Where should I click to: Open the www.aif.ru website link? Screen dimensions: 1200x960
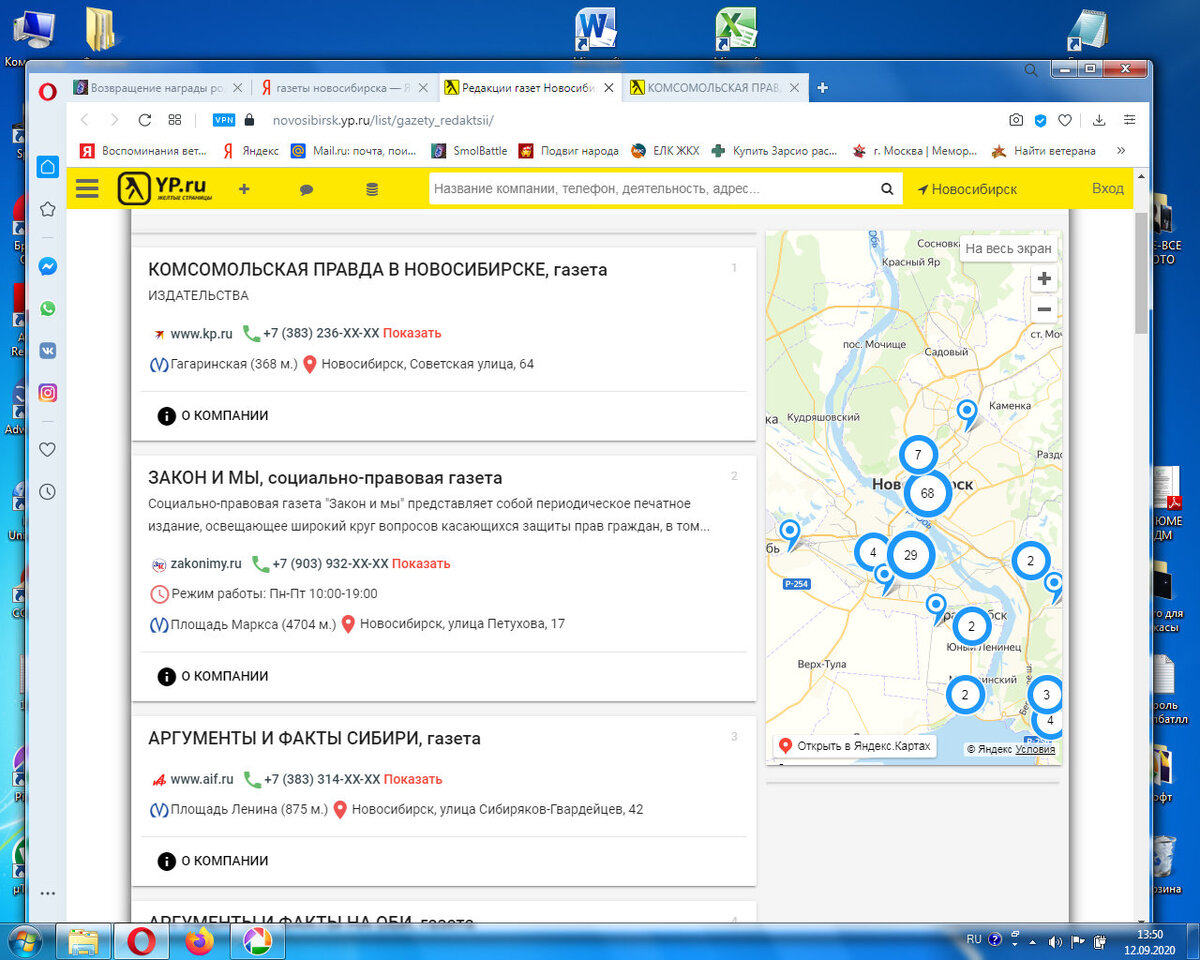point(202,779)
